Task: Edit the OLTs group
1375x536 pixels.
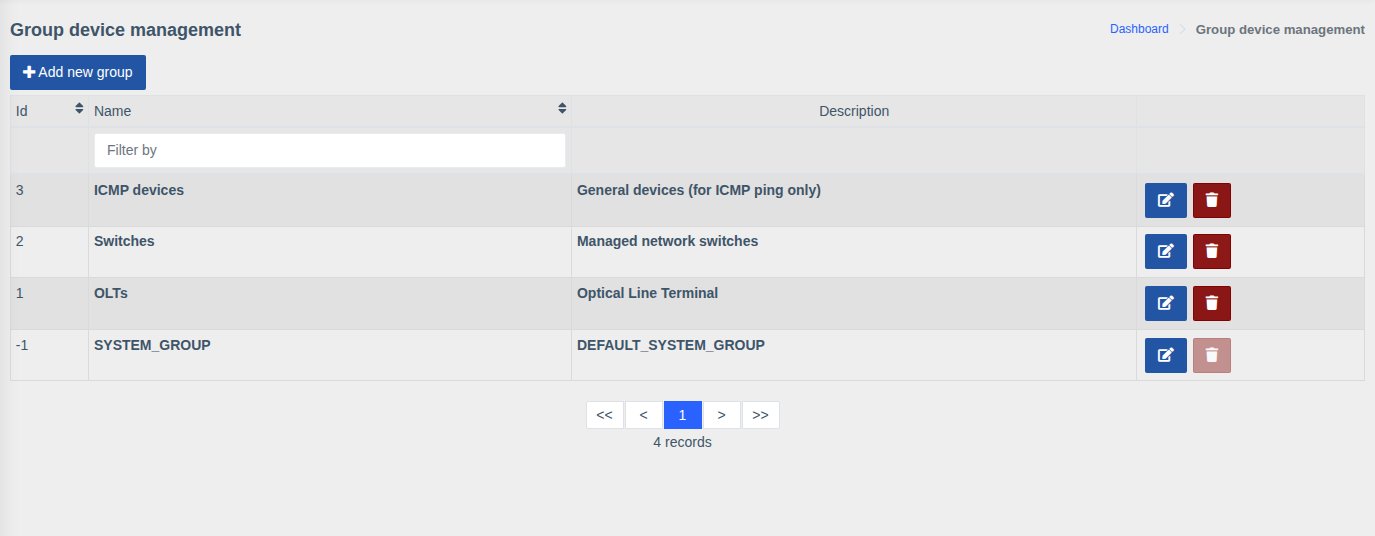Action: [x=1165, y=303]
